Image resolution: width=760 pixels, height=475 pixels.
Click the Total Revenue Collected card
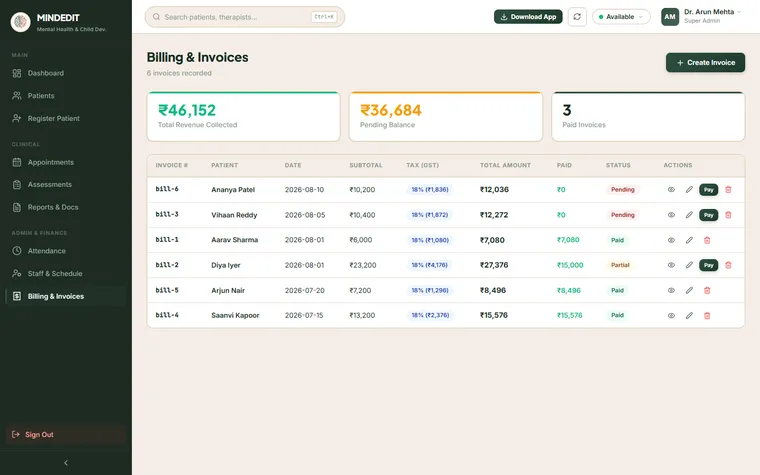[243, 116]
